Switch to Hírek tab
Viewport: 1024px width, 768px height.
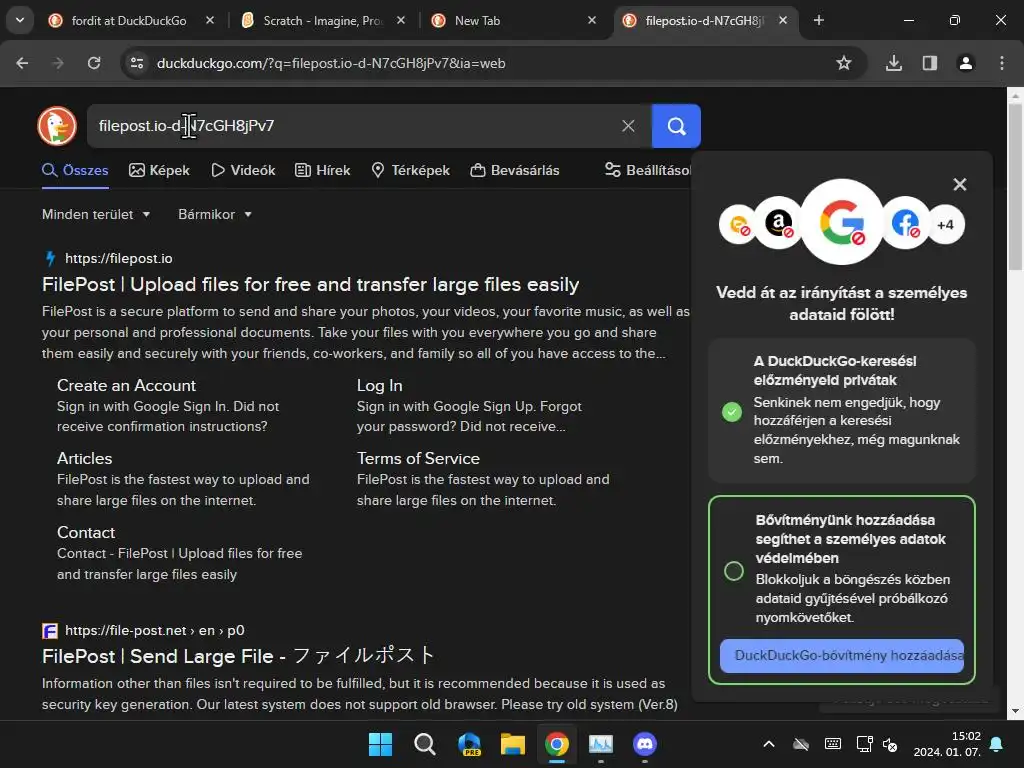pyautogui.click(x=323, y=170)
